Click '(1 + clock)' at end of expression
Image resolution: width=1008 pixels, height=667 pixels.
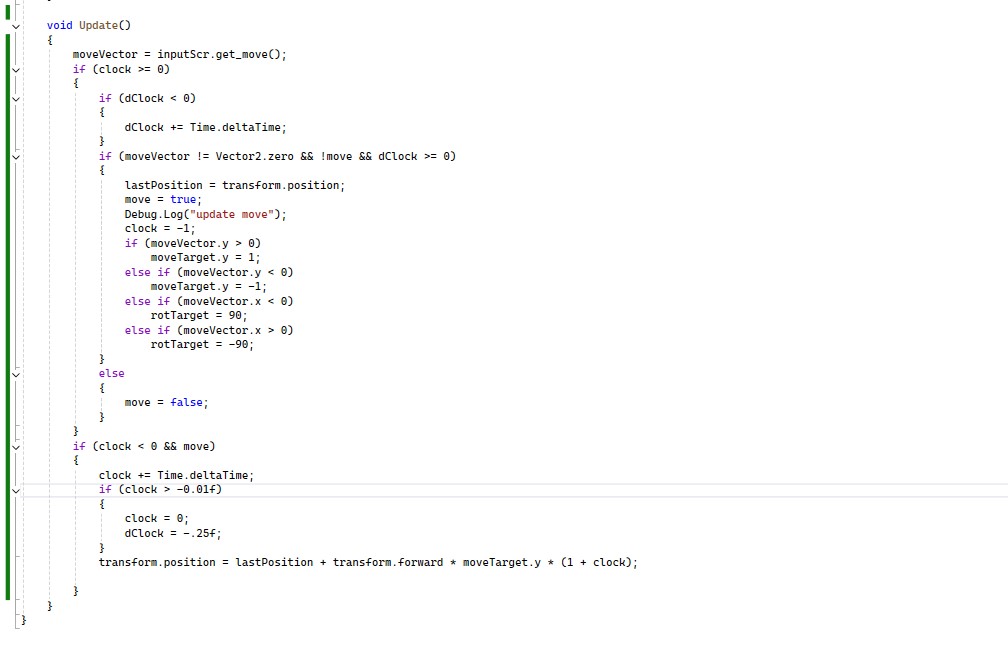point(596,562)
